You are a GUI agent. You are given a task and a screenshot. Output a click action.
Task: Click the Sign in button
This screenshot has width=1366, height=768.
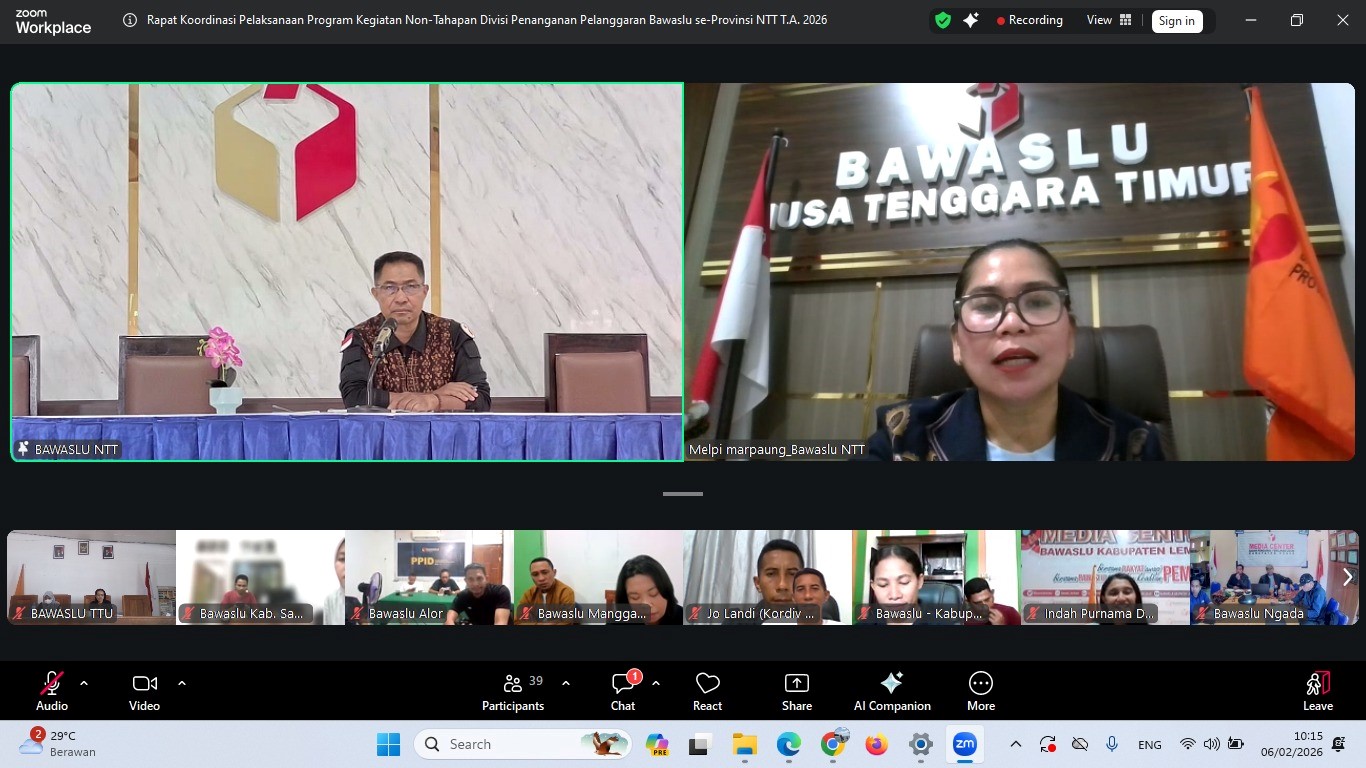1177,21
